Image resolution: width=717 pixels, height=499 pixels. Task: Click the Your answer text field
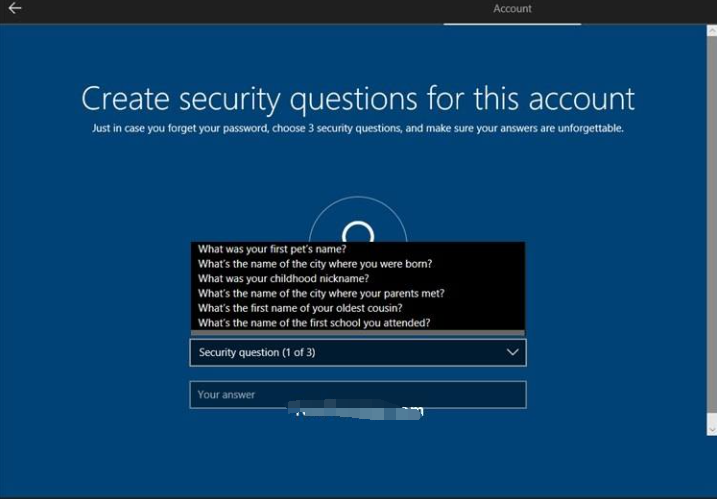coord(357,395)
